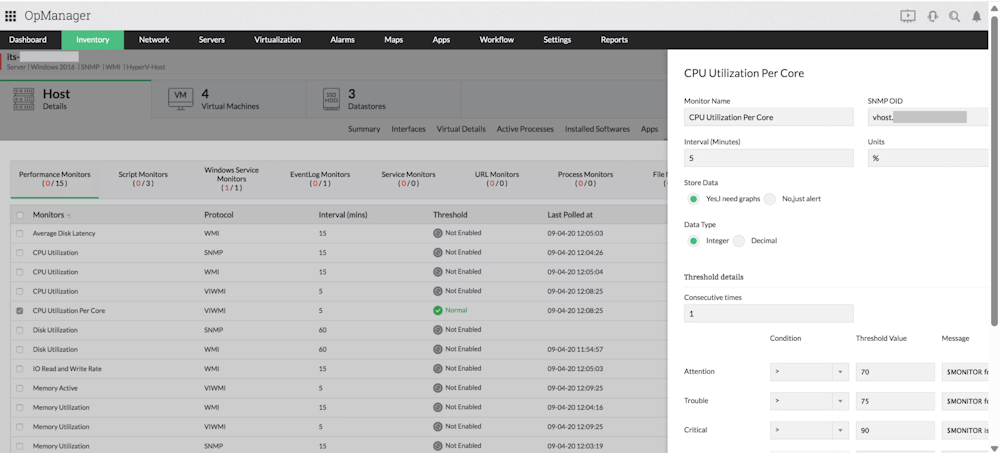Toggle the select-all checkbox in table header
The height and width of the screenshot is (453, 1000).
(x=20, y=215)
